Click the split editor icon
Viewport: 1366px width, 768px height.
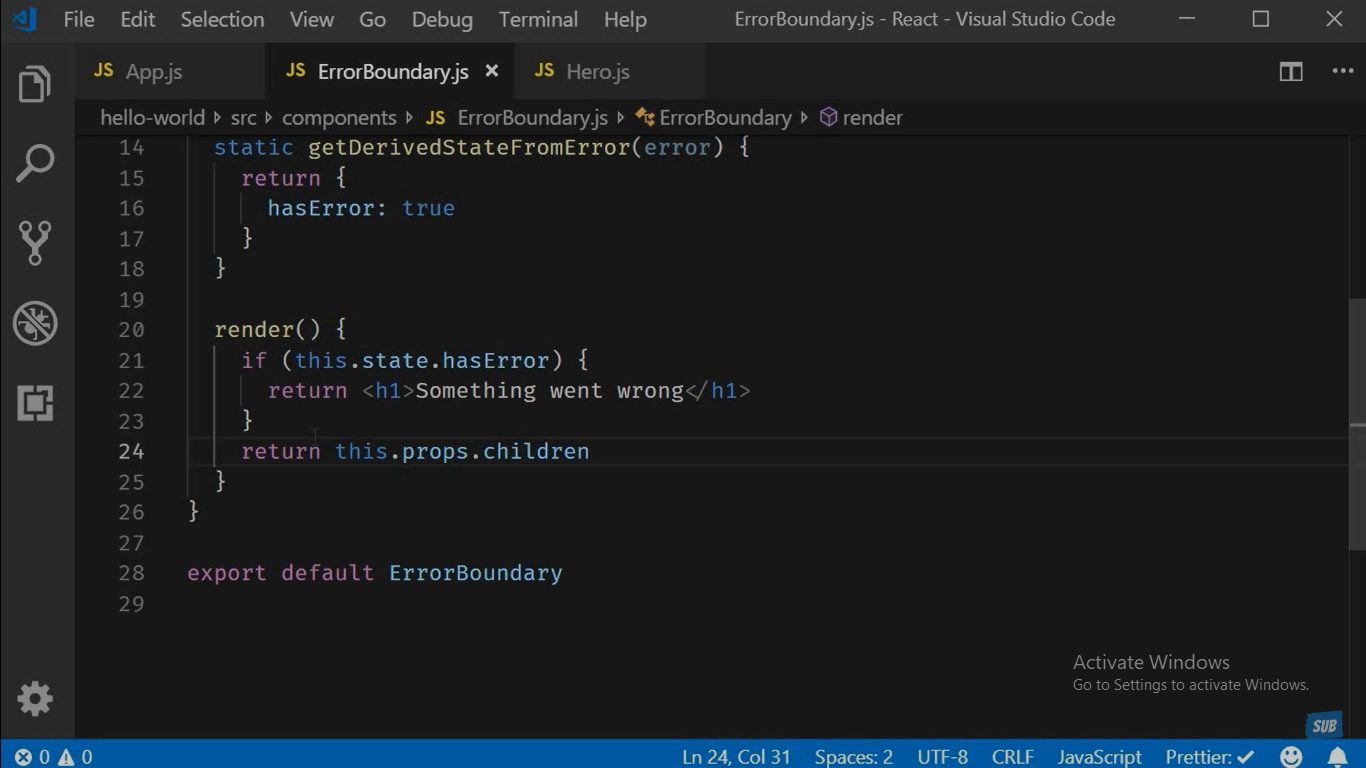point(1291,72)
